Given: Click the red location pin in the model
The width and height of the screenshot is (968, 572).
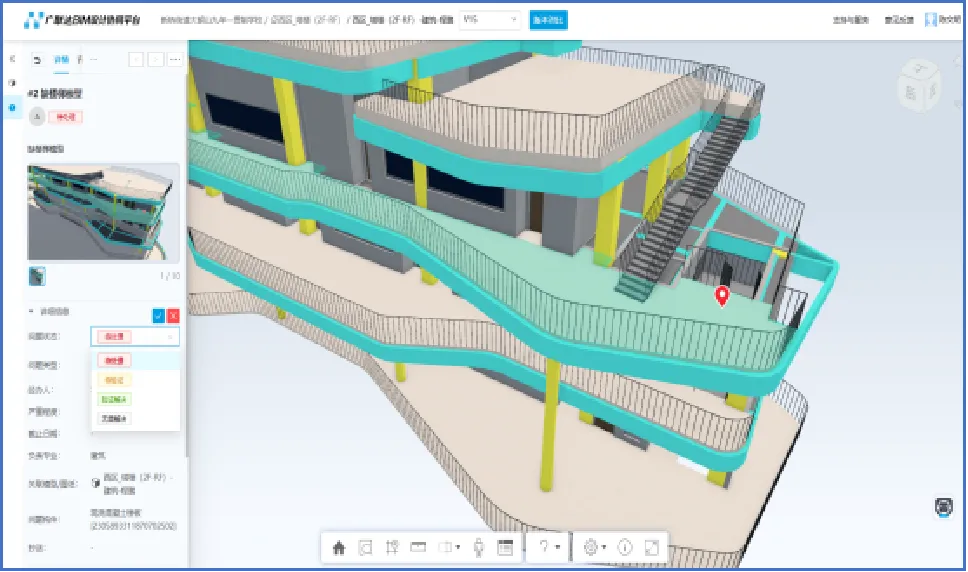Looking at the screenshot, I should [x=722, y=296].
